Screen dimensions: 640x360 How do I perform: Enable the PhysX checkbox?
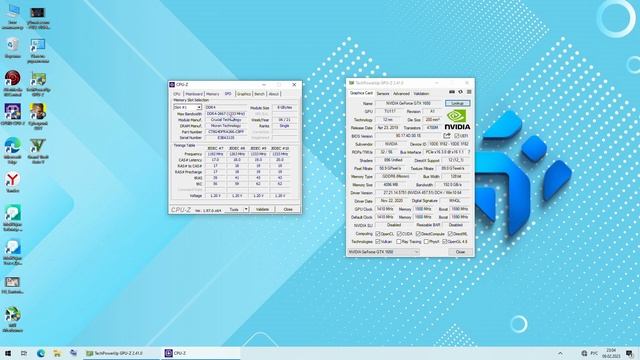[426, 242]
